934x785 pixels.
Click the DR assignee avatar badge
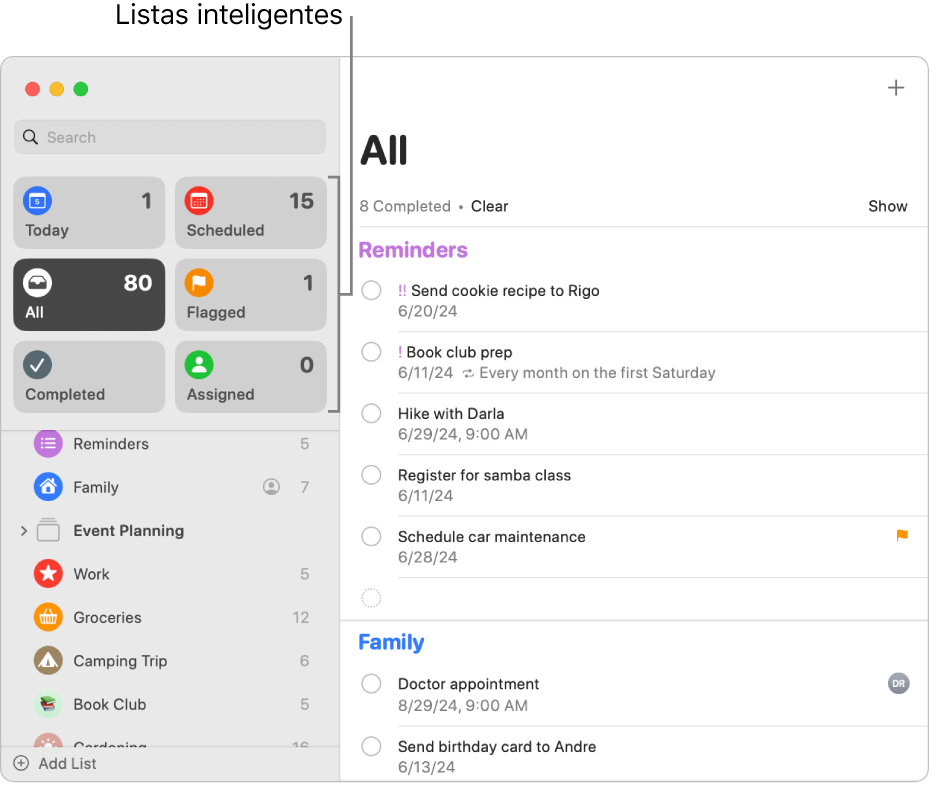pyautogui.click(x=898, y=684)
